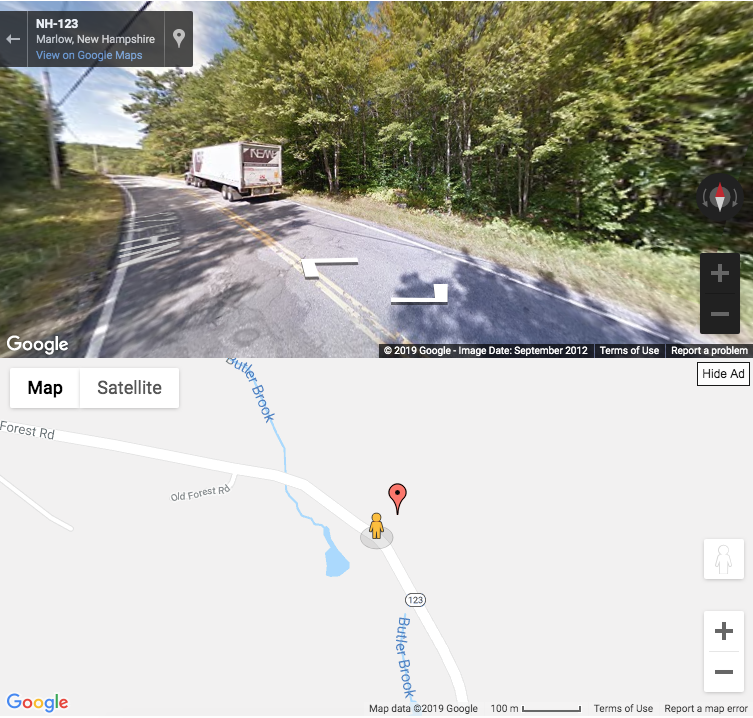Click Report a map error link
Image resolution: width=753 pixels, height=718 pixels.
(x=705, y=708)
